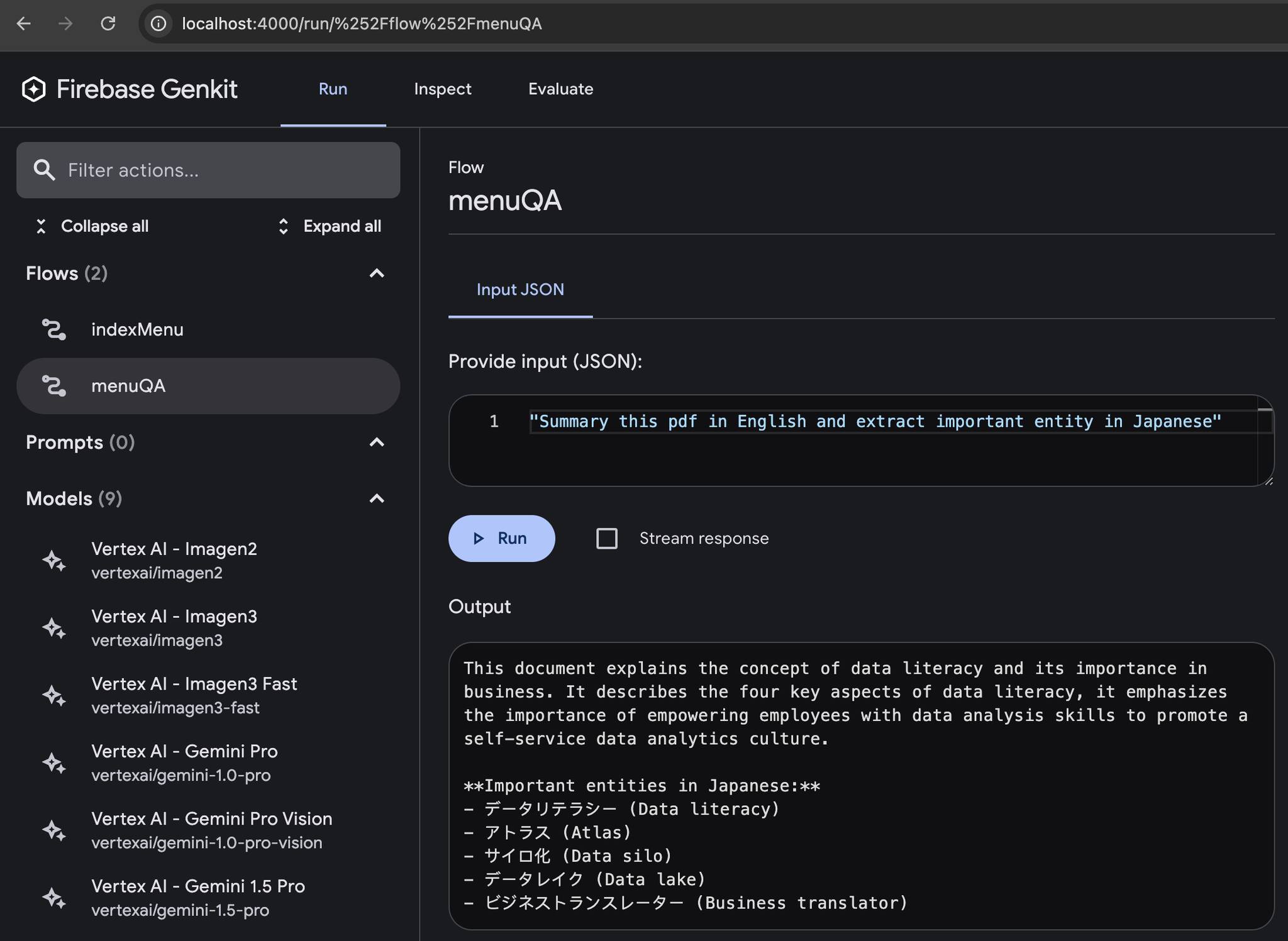Click the Firebase Genkit logo icon
1288x941 pixels.
click(33, 89)
